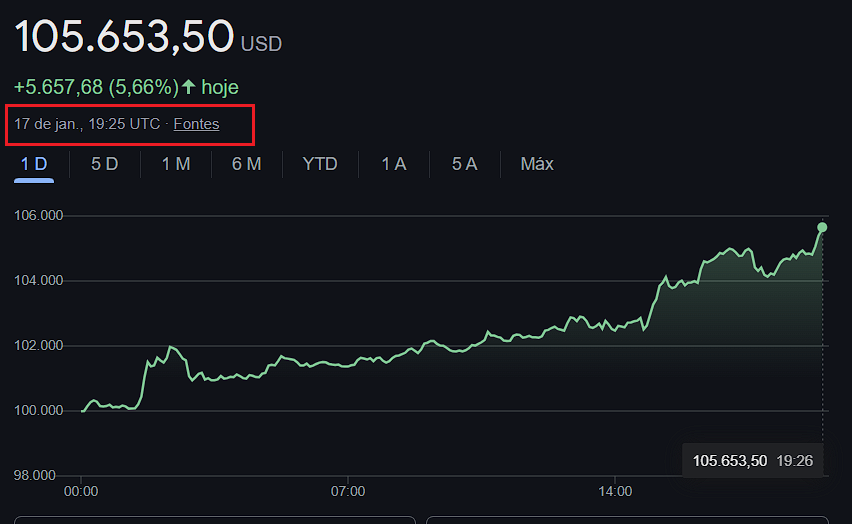Click the green endpoint dot on the chart
Viewport: 852px width, 524px height.
[x=822, y=227]
